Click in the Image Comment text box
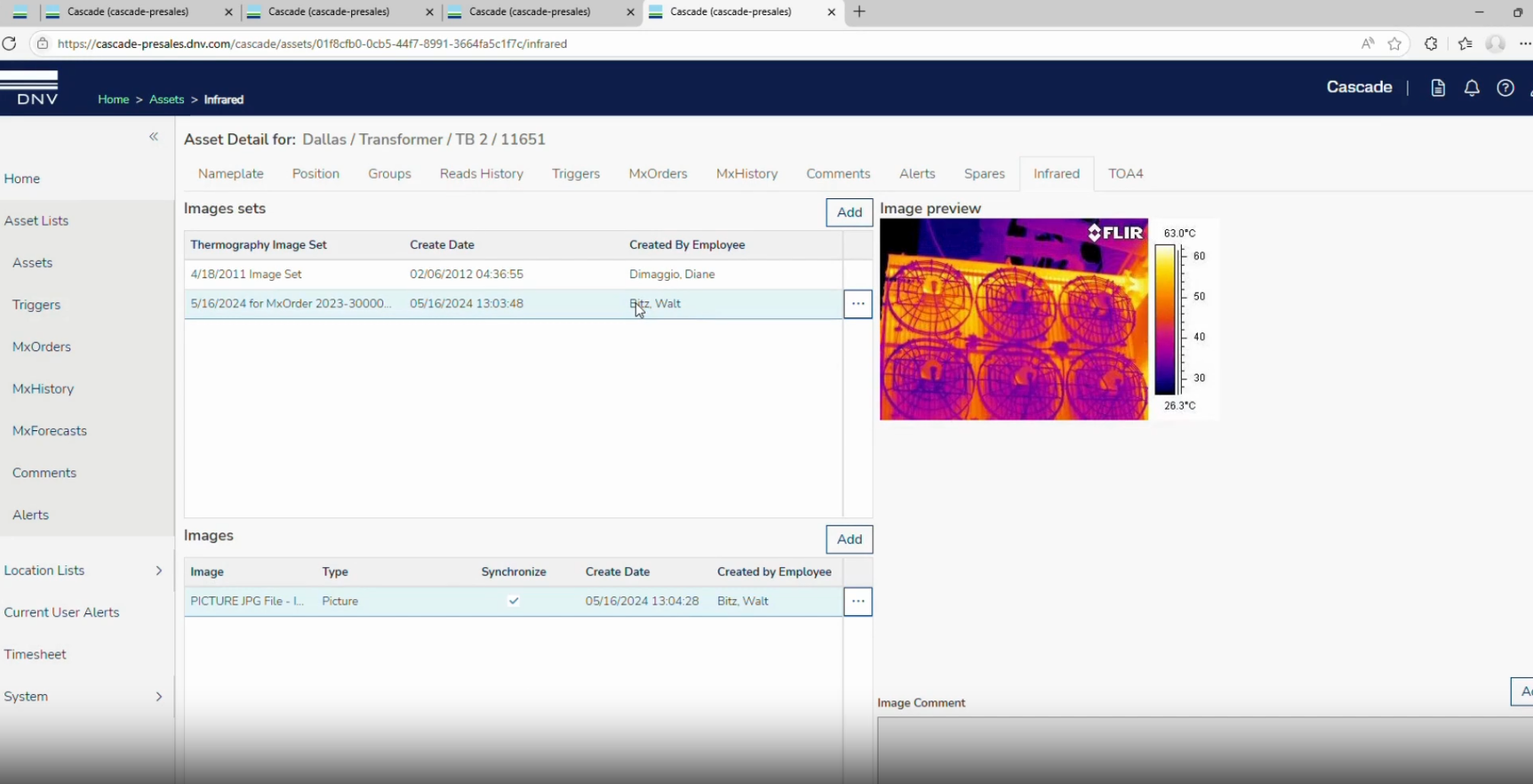This screenshot has width=1533, height=784. click(x=1205, y=750)
